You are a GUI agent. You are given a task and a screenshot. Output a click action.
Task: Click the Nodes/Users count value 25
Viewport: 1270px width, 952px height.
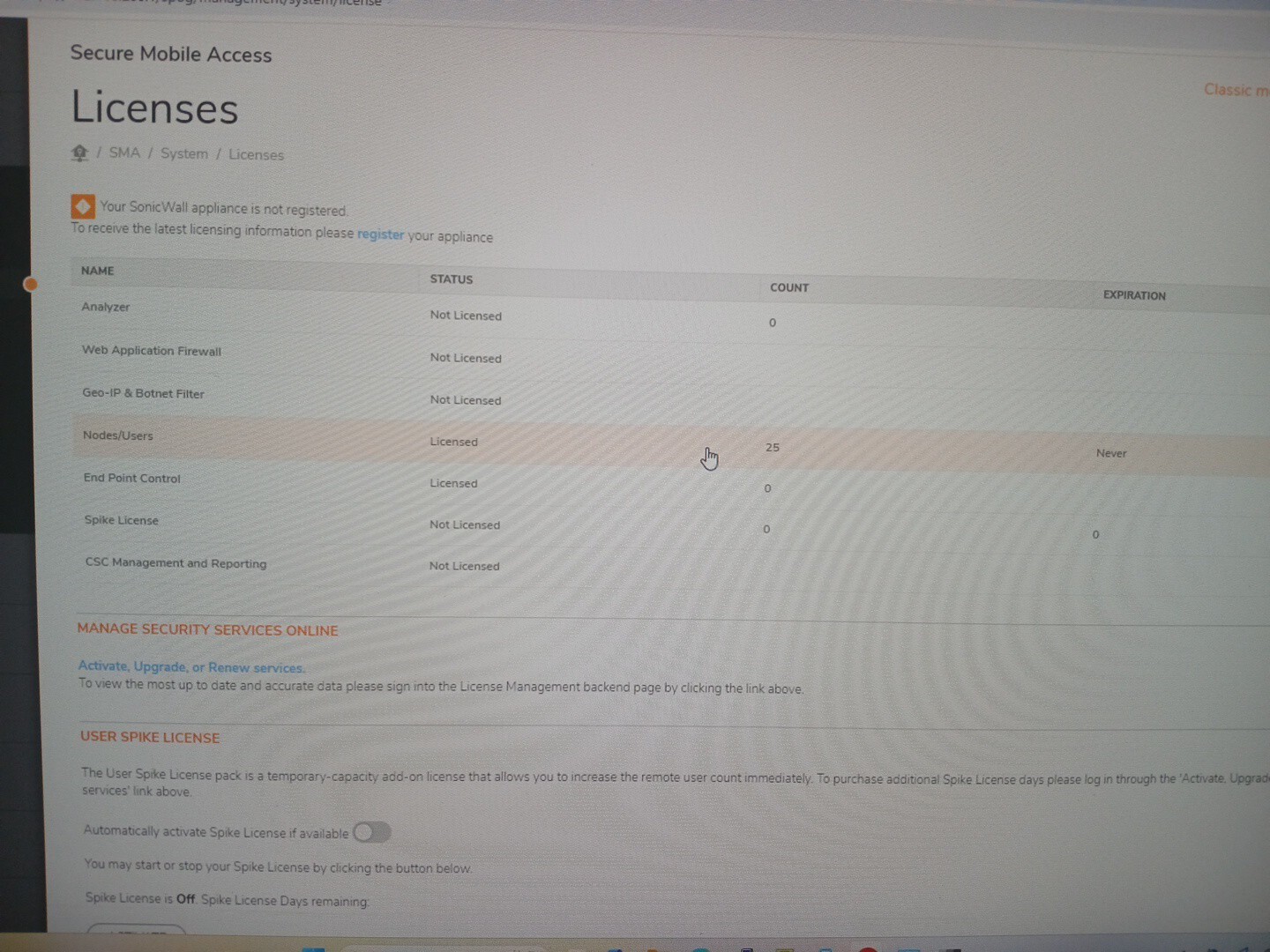[x=773, y=448]
